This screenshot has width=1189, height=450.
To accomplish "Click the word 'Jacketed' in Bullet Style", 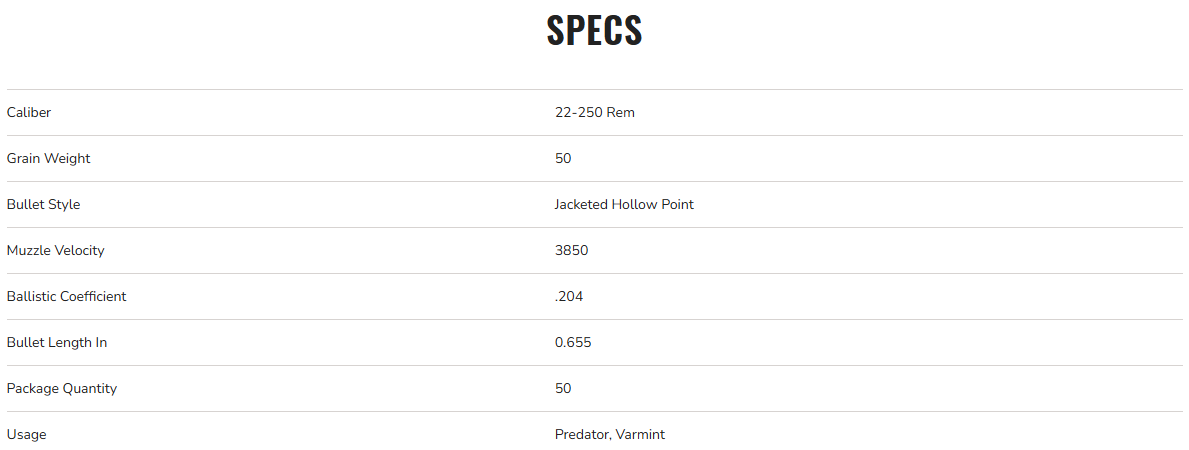I will tap(581, 204).
